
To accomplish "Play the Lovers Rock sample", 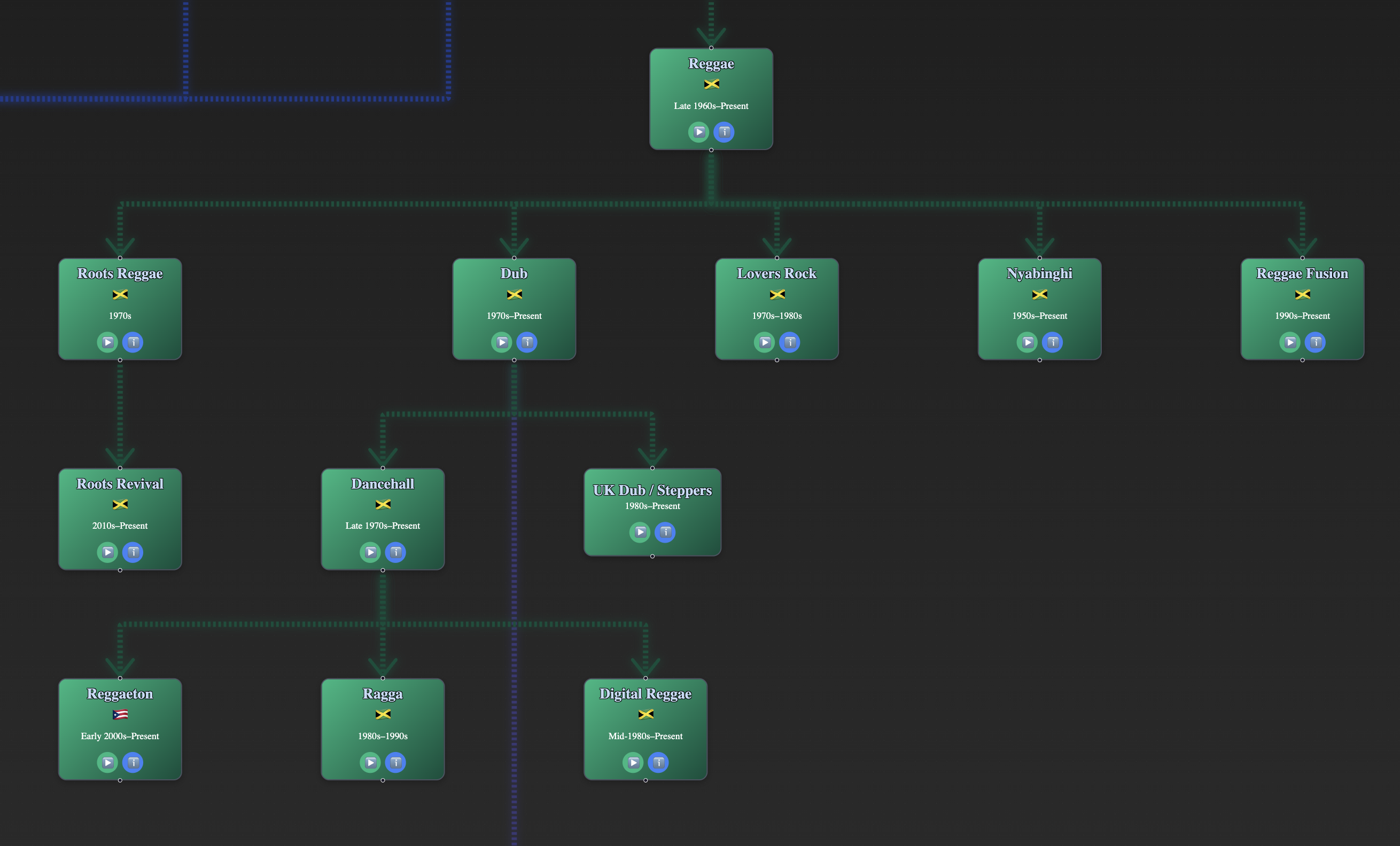I will (x=765, y=342).
